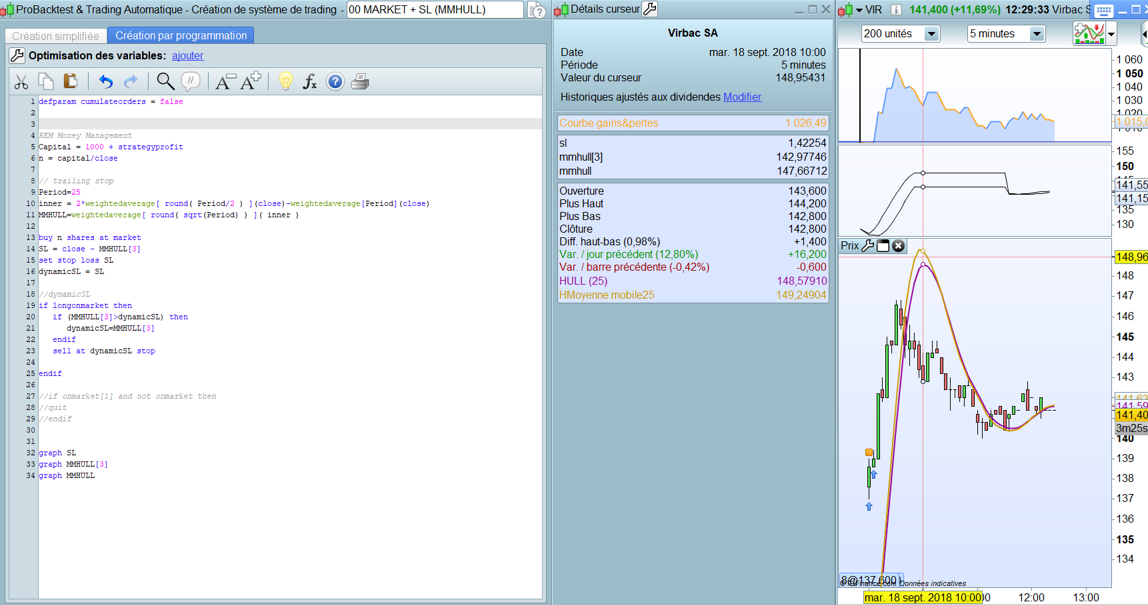Print the code with printer icon
This screenshot has height=605, width=1148.
coord(360,82)
